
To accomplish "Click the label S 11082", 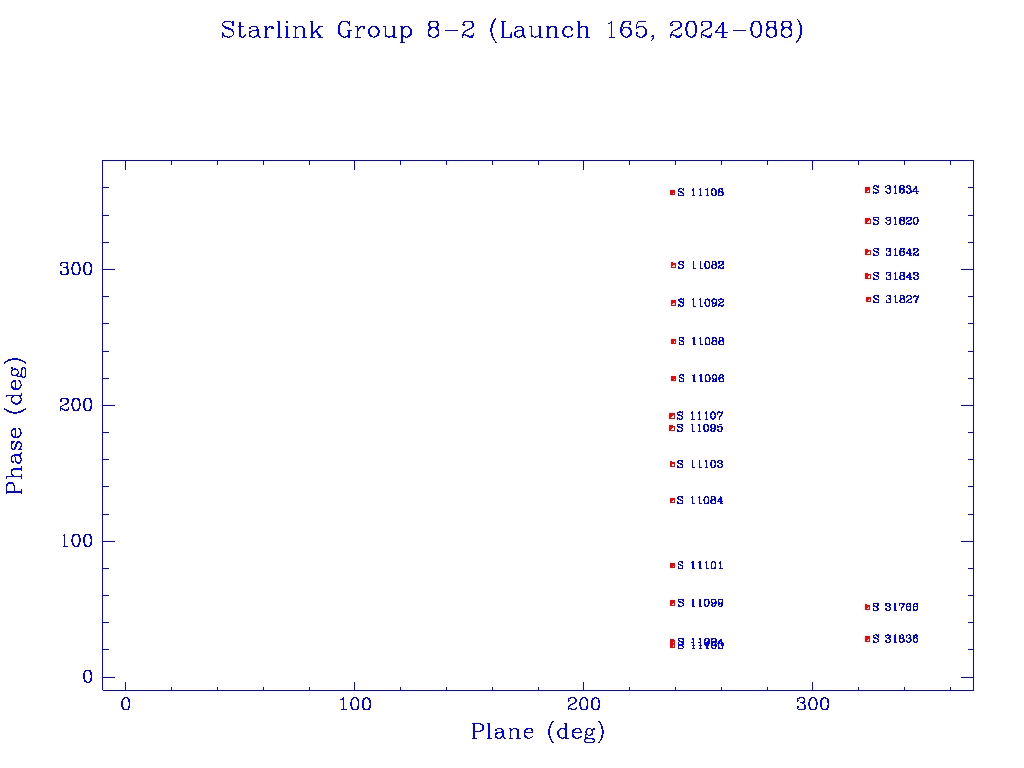I will click(701, 265).
